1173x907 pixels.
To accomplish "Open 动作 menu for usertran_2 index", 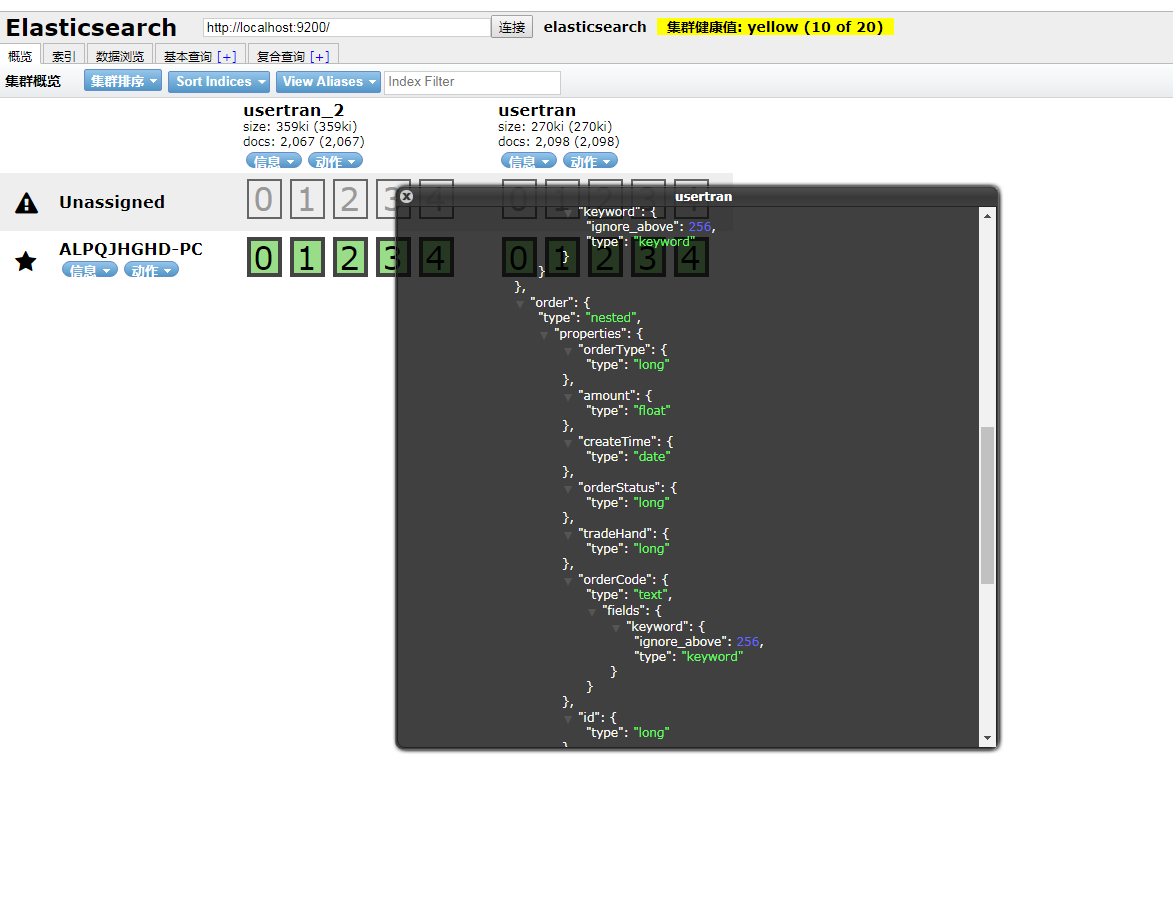I will pyautogui.click(x=335, y=161).
